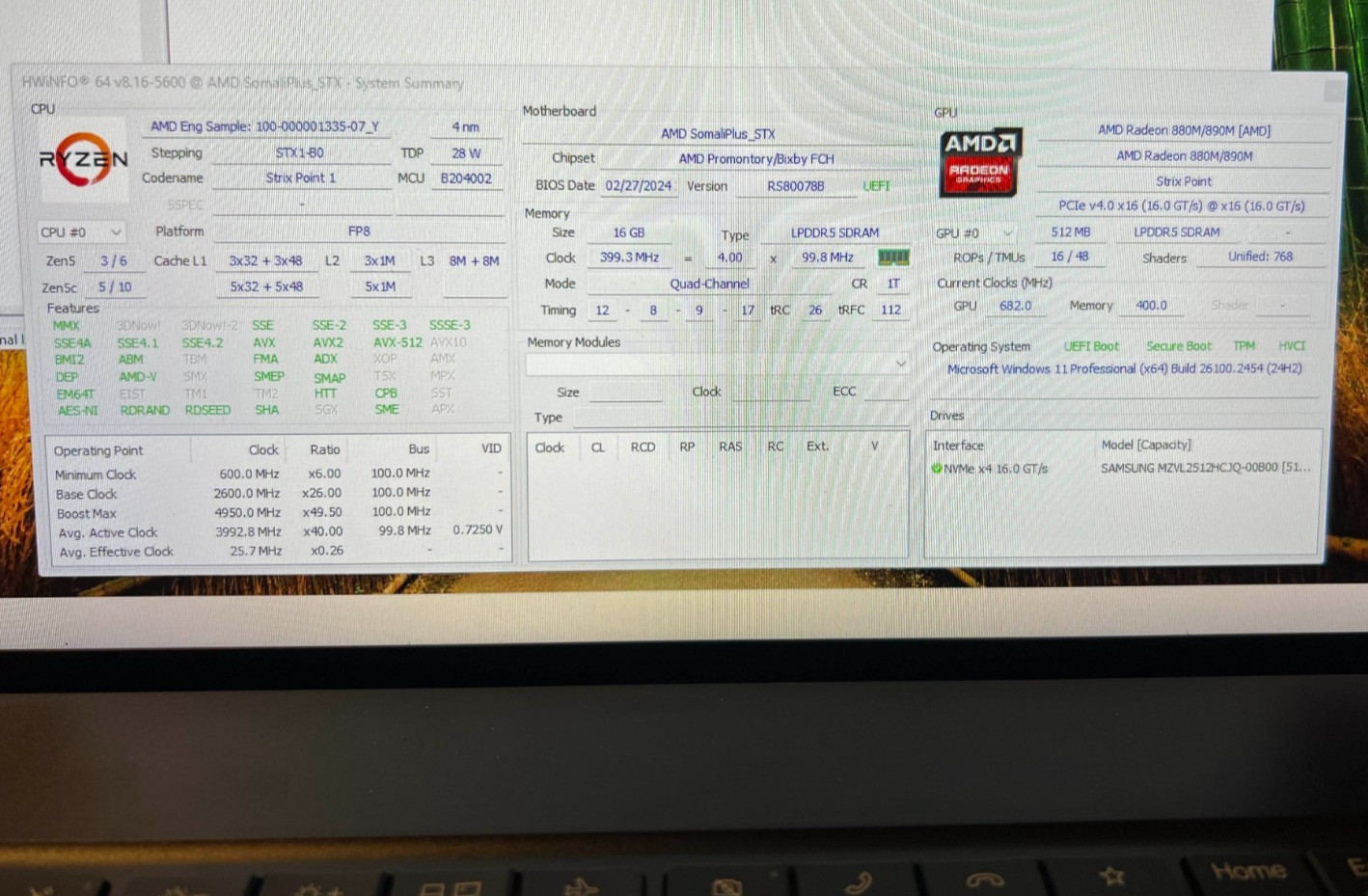Click the CL column header in module timings
The height and width of the screenshot is (896, 1368).
pos(598,448)
